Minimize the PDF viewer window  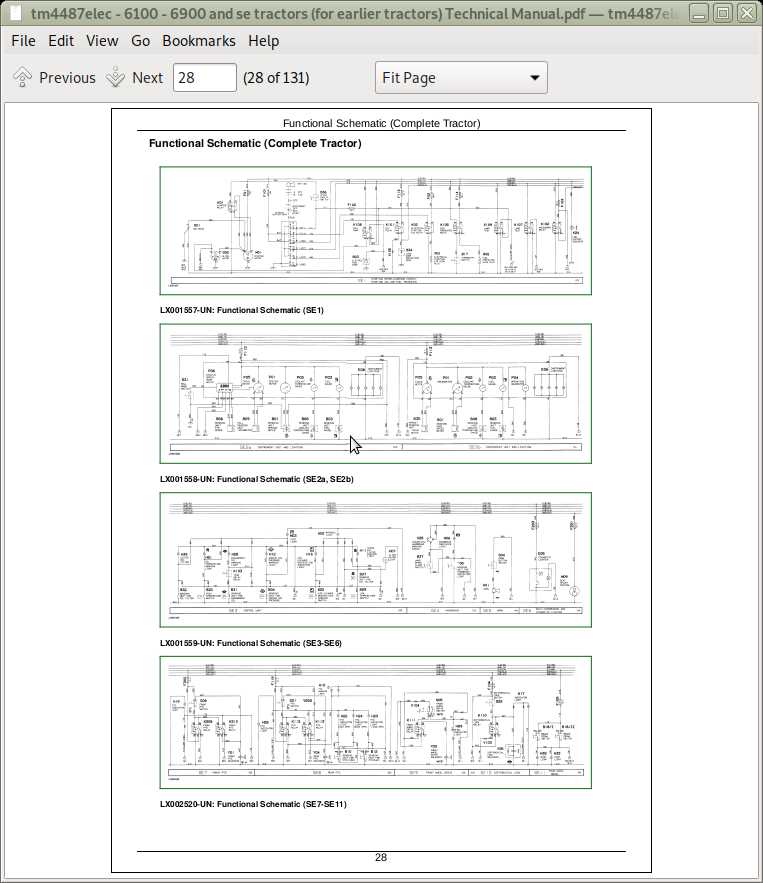[698, 13]
